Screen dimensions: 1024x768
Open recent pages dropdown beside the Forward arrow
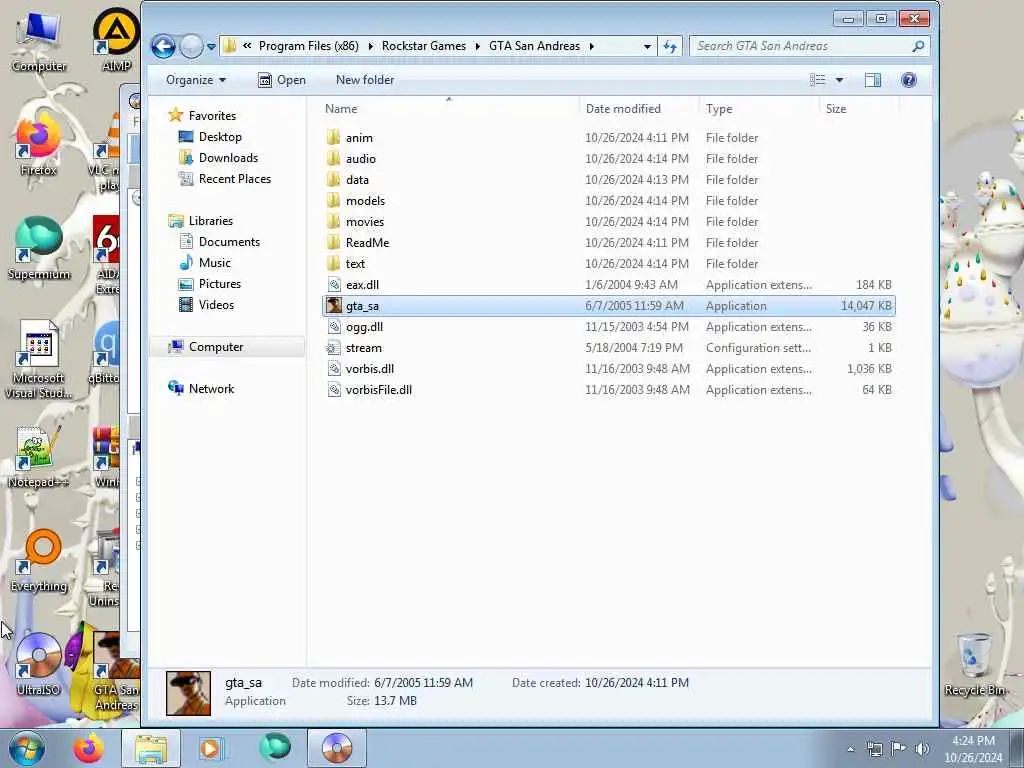pos(212,47)
